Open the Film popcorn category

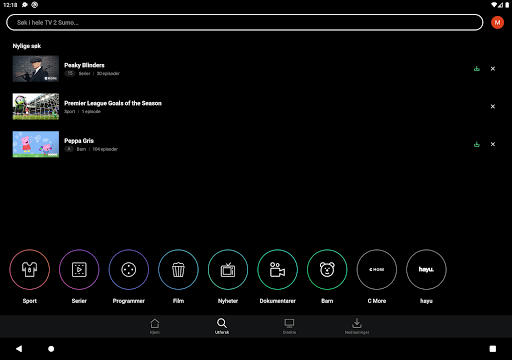click(178, 269)
